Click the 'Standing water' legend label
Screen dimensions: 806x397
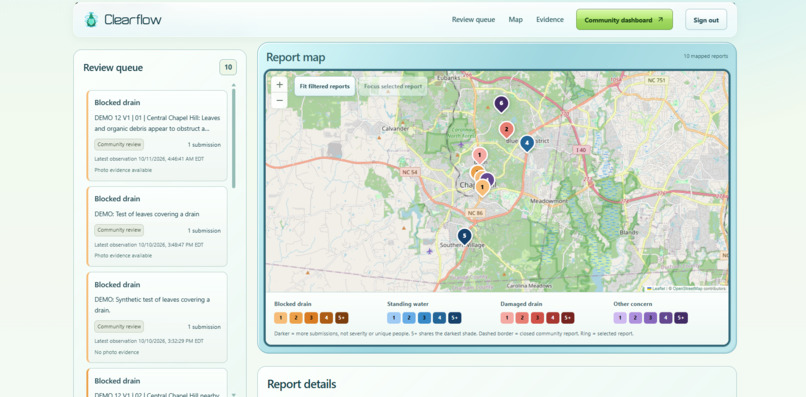408,304
